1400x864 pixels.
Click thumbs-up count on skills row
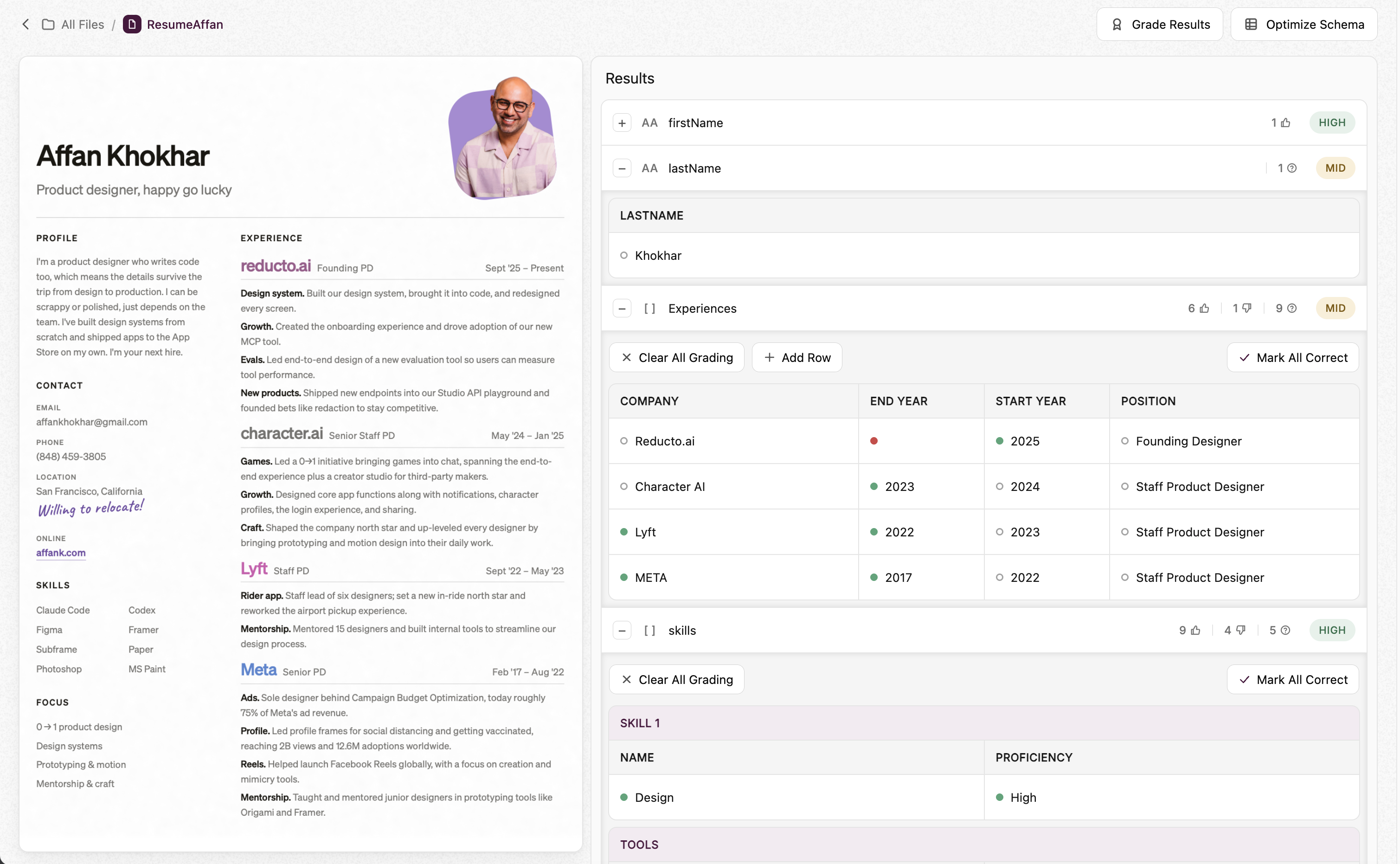click(1189, 630)
